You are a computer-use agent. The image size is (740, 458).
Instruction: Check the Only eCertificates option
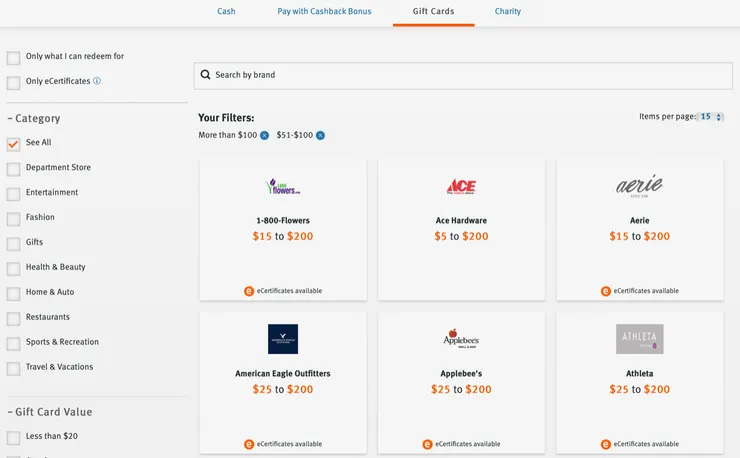point(14,83)
